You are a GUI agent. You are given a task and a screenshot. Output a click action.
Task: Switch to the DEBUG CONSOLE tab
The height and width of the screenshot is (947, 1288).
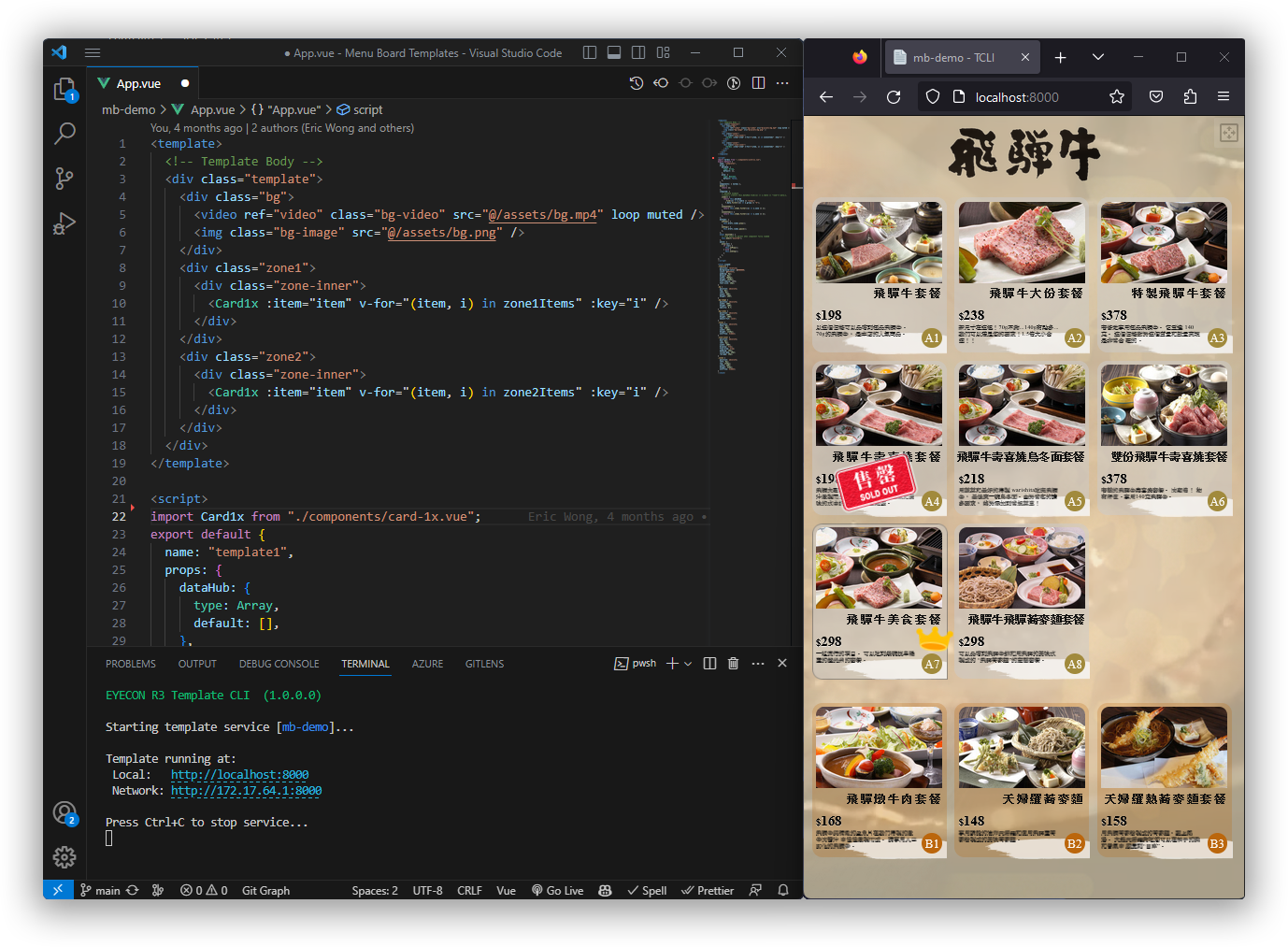pos(279,664)
